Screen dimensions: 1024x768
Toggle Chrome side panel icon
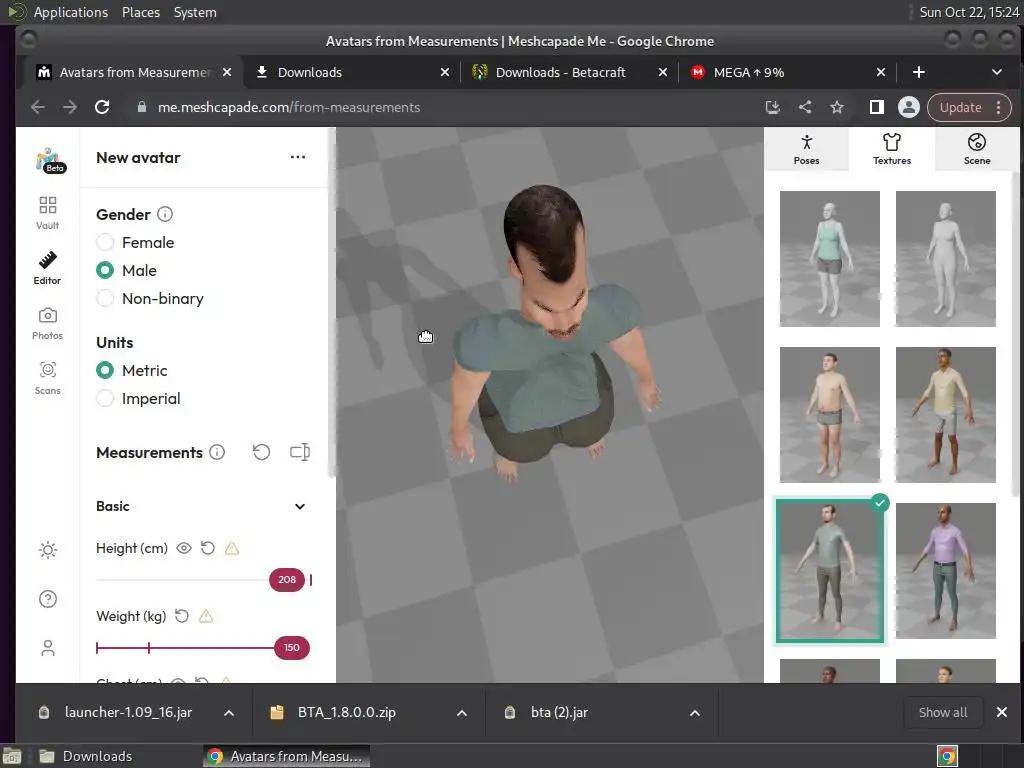876,107
